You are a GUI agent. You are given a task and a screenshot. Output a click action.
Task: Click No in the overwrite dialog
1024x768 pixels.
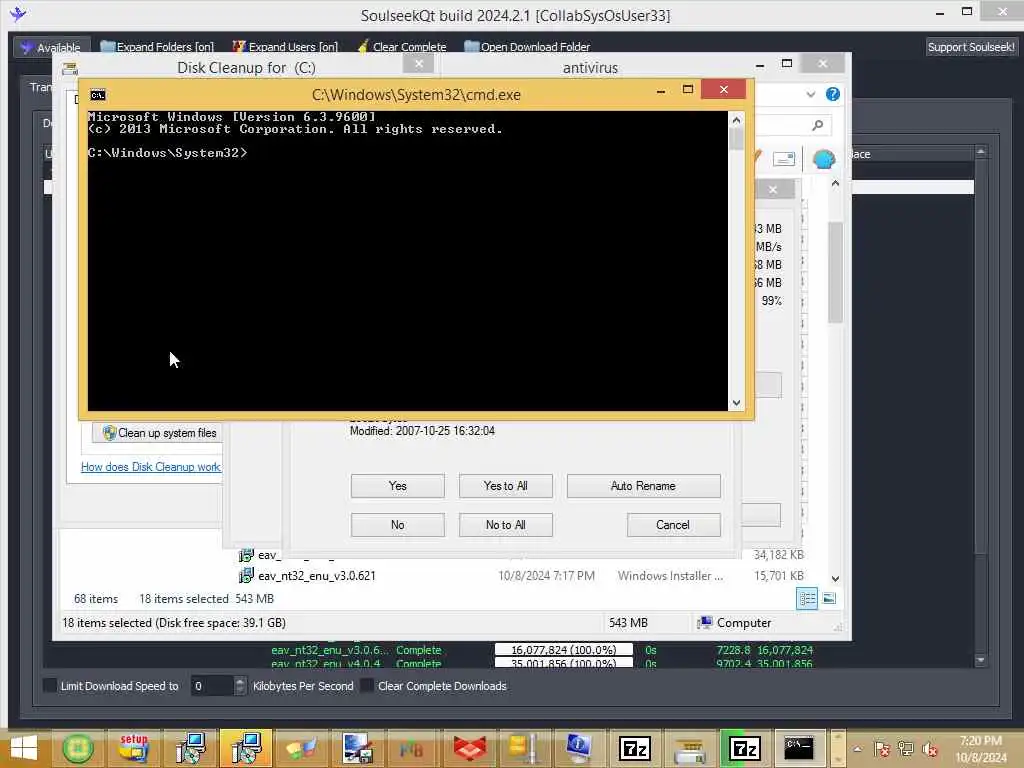click(x=397, y=524)
